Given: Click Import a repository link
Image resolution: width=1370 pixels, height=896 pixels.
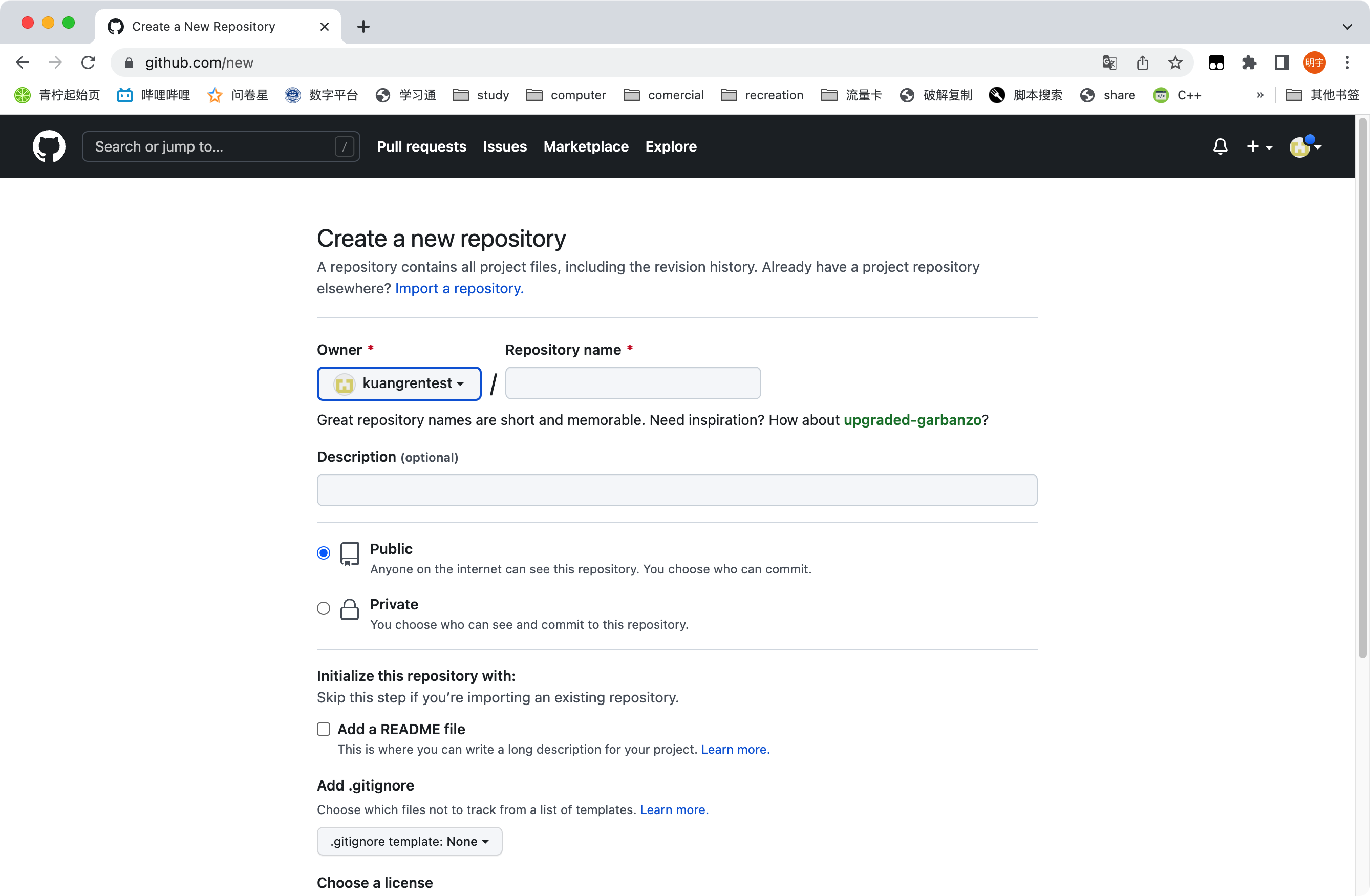Looking at the screenshot, I should [x=459, y=288].
